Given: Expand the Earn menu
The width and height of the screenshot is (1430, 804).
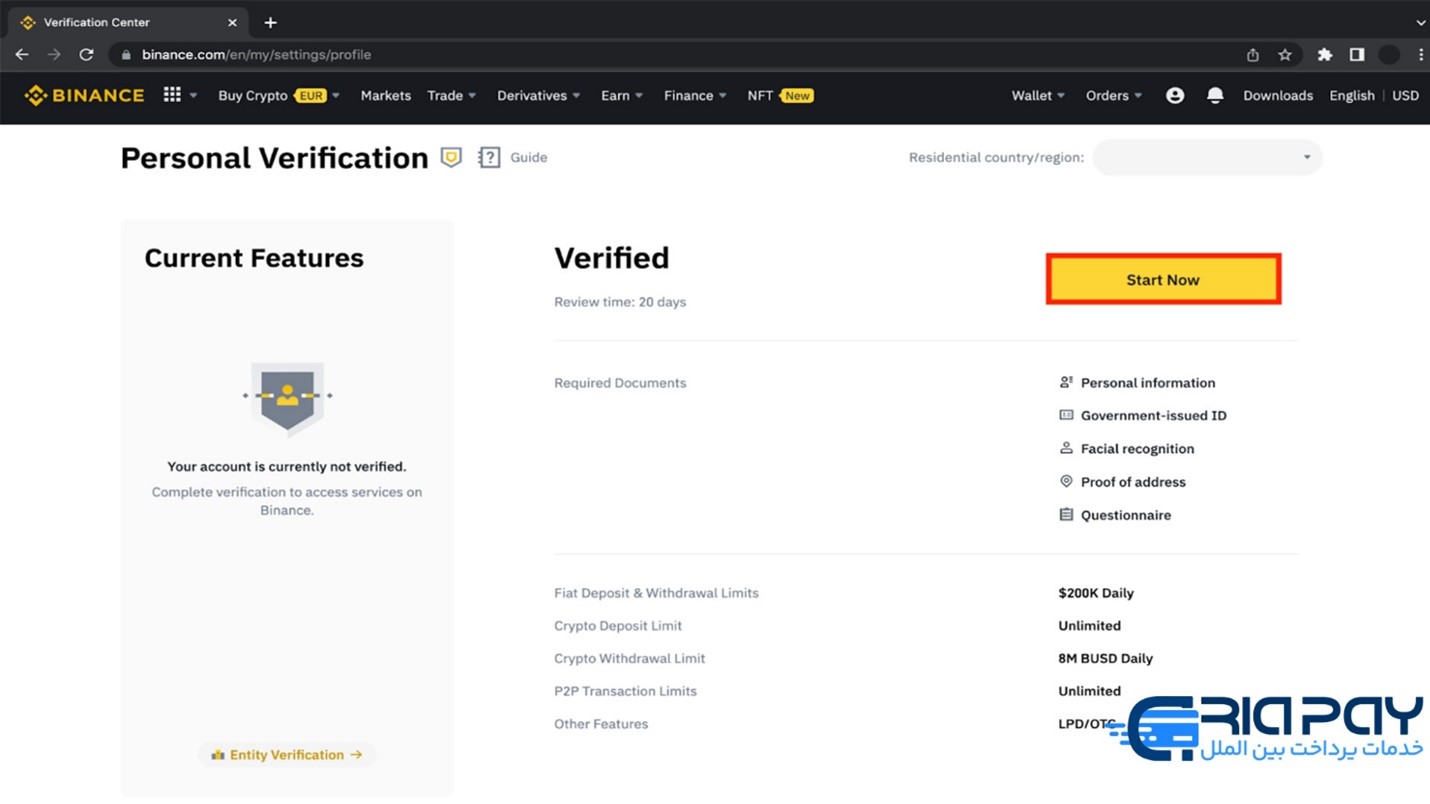Looking at the screenshot, I should tap(621, 95).
